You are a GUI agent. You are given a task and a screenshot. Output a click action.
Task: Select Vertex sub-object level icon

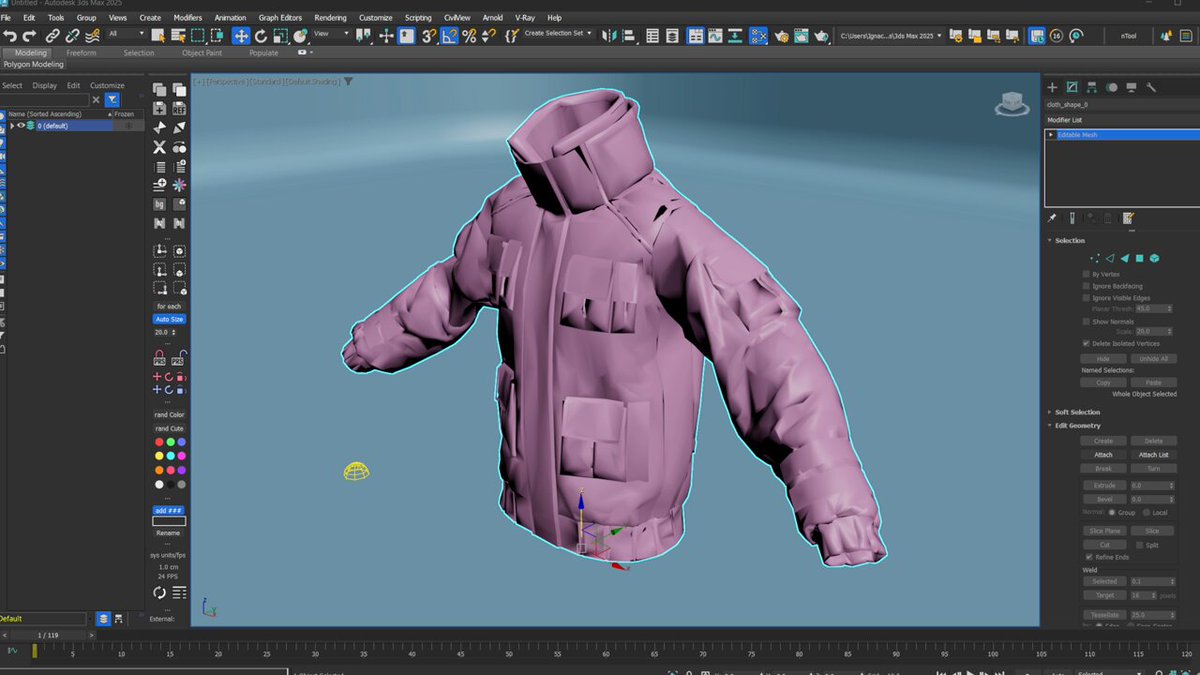(1094, 258)
